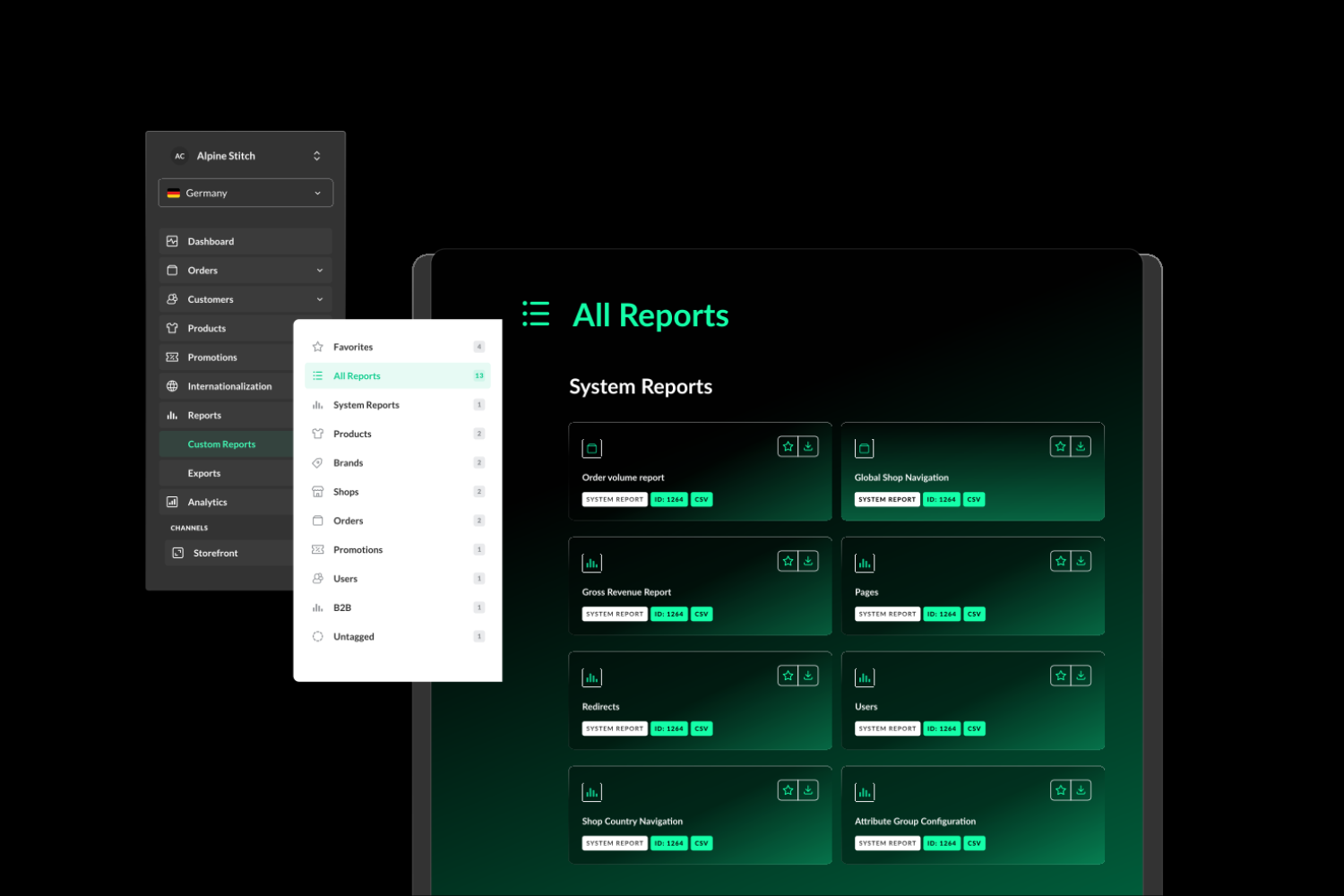
Task: Click the Redirects report's SYSTEM REPORT badge
Action: point(615,729)
